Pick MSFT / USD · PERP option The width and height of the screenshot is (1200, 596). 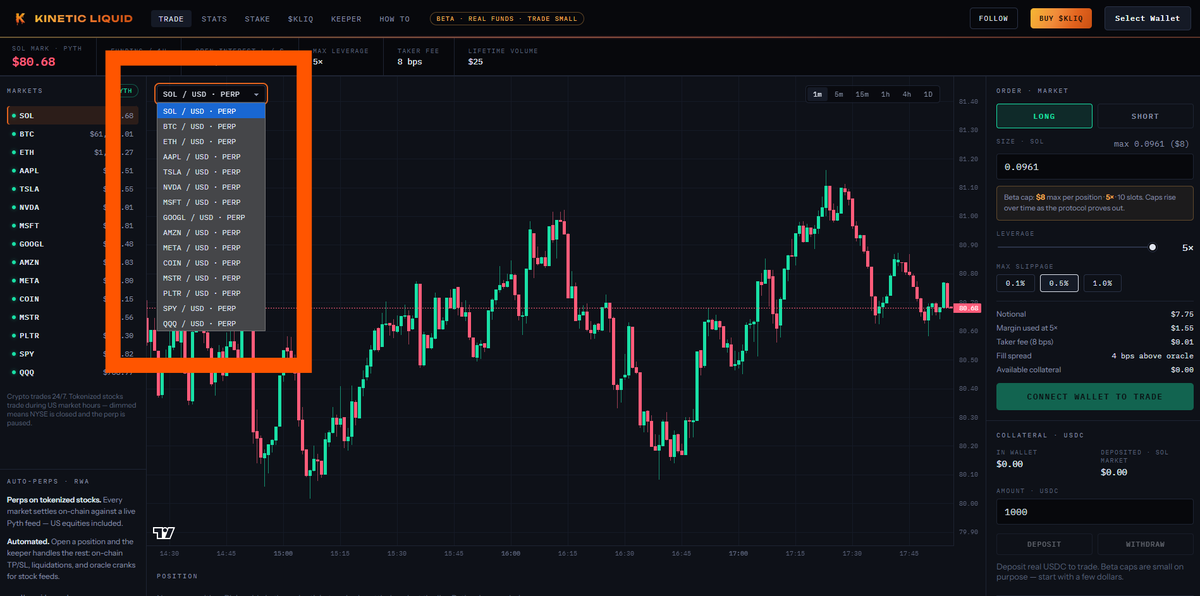[211, 202]
